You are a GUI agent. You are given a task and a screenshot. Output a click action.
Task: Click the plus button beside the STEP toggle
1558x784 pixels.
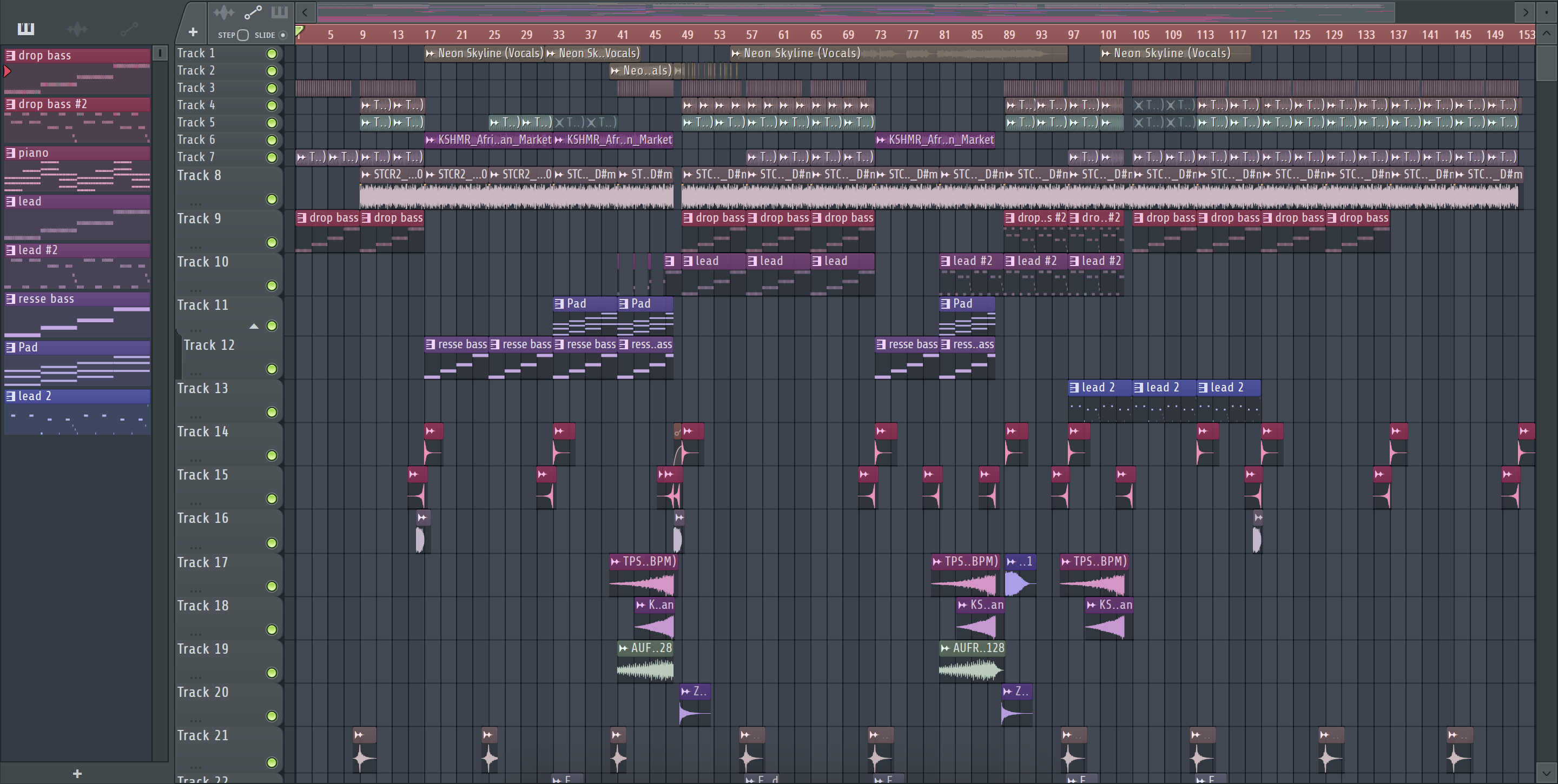(x=193, y=32)
